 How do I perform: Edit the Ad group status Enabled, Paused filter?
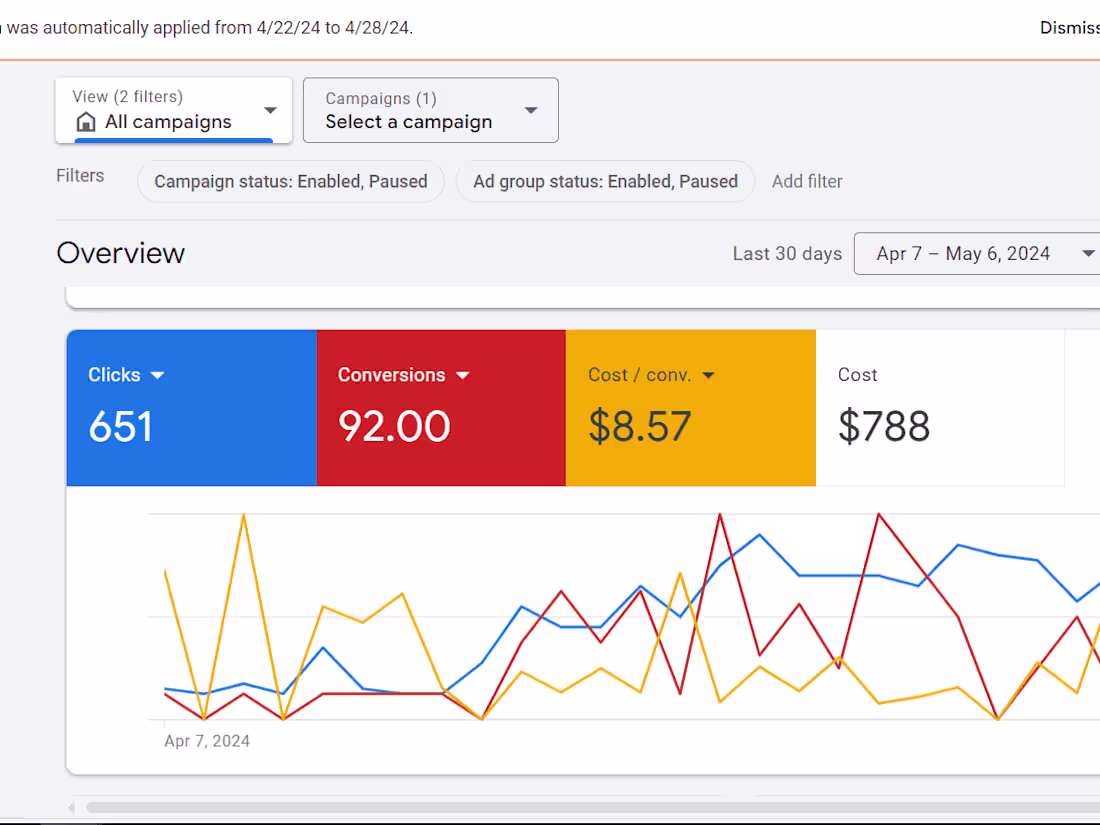[x=605, y=181]
